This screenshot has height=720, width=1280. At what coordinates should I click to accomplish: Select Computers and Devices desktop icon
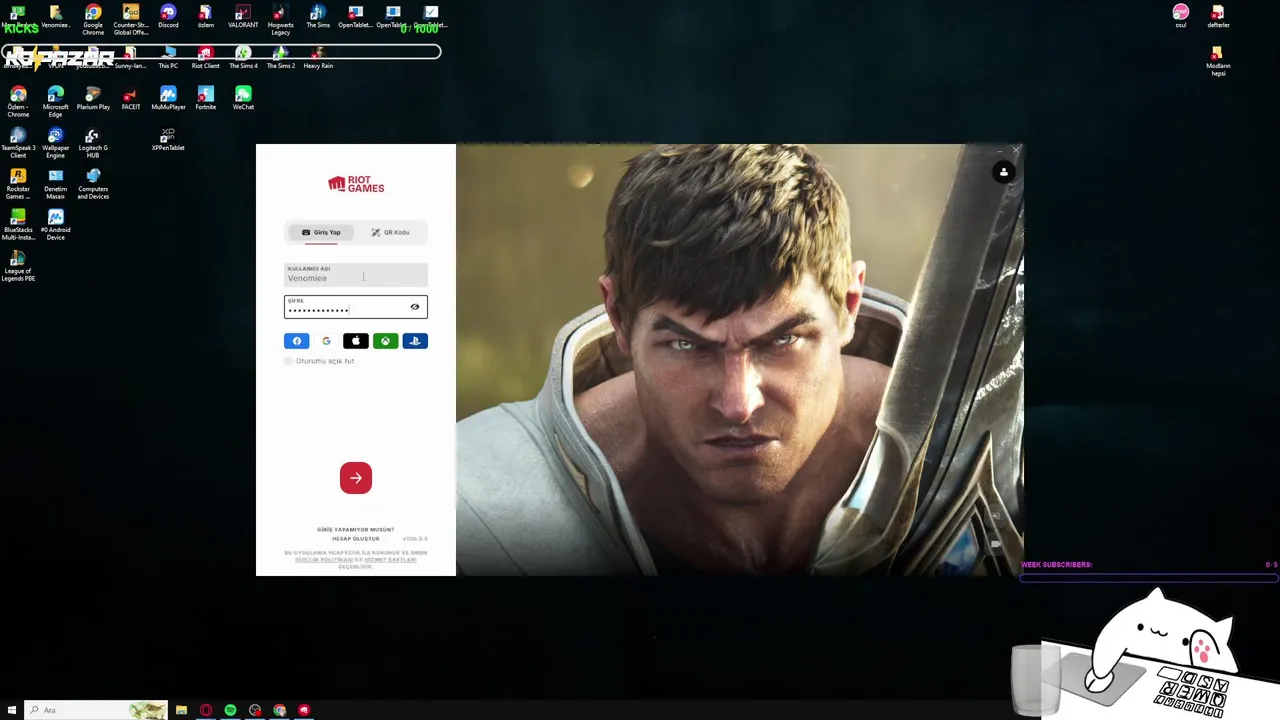93,184
